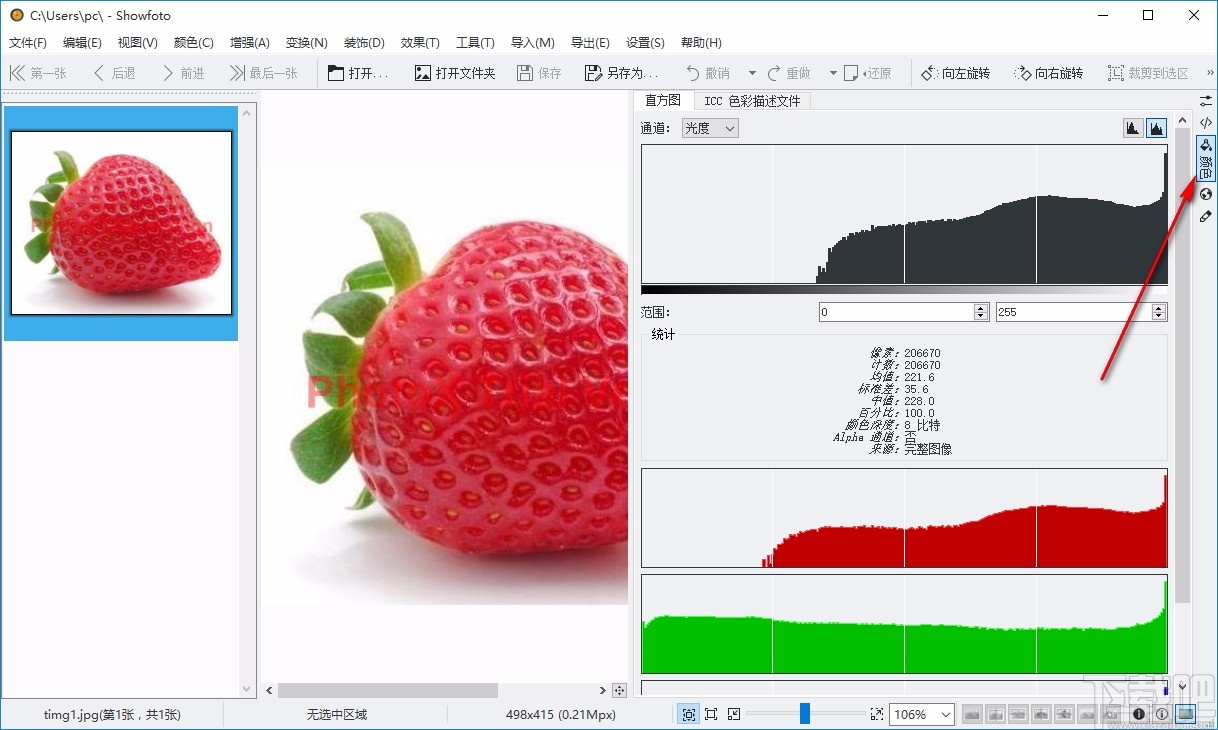
Task: Decrease range maximum with down stepper
Action: point(1159,317)
